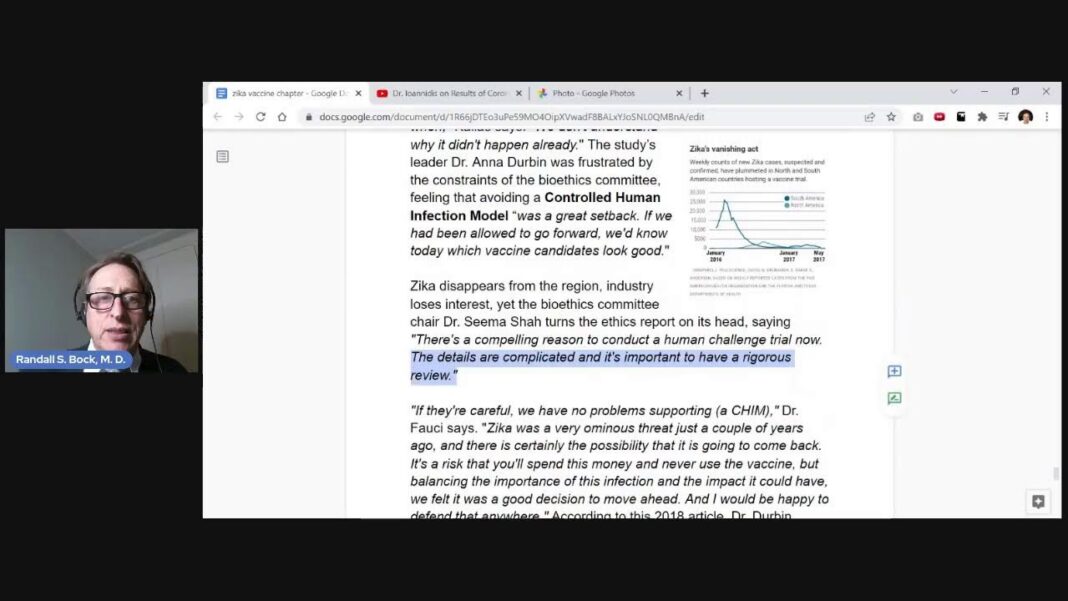Share this page icon in address bar

870,117
